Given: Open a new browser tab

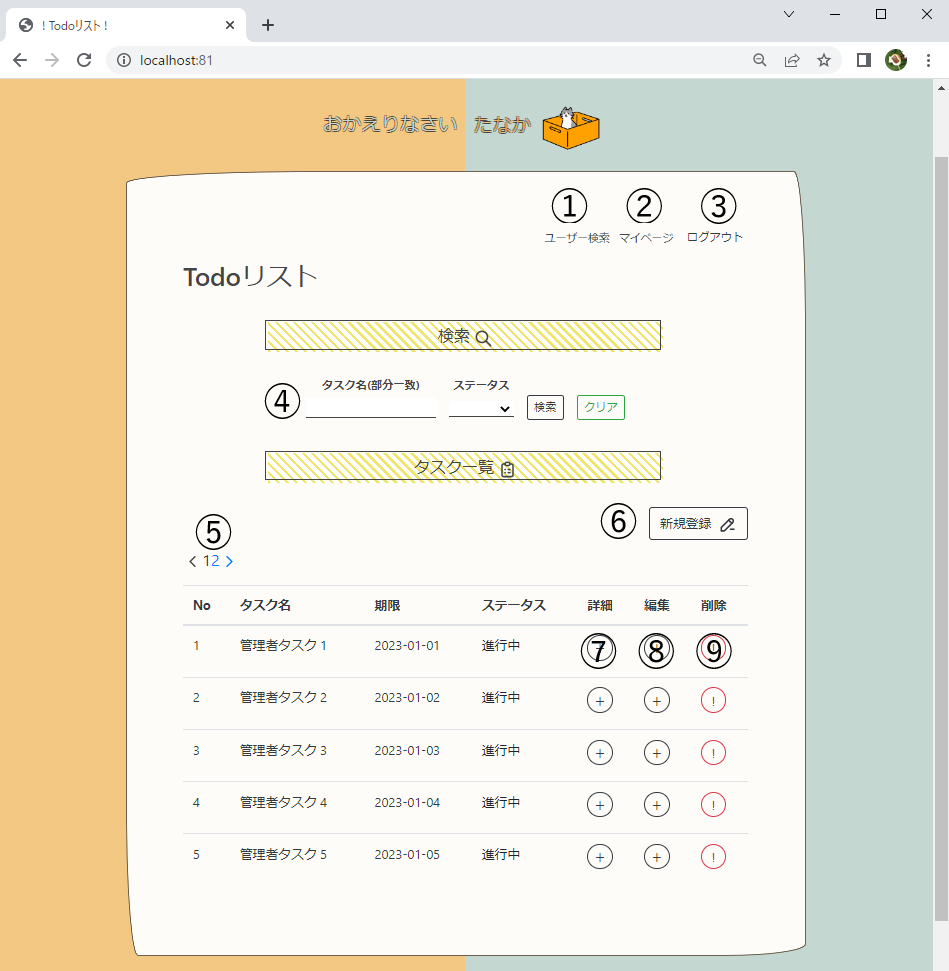Looking at the screenshot, I should pos(268,25).
